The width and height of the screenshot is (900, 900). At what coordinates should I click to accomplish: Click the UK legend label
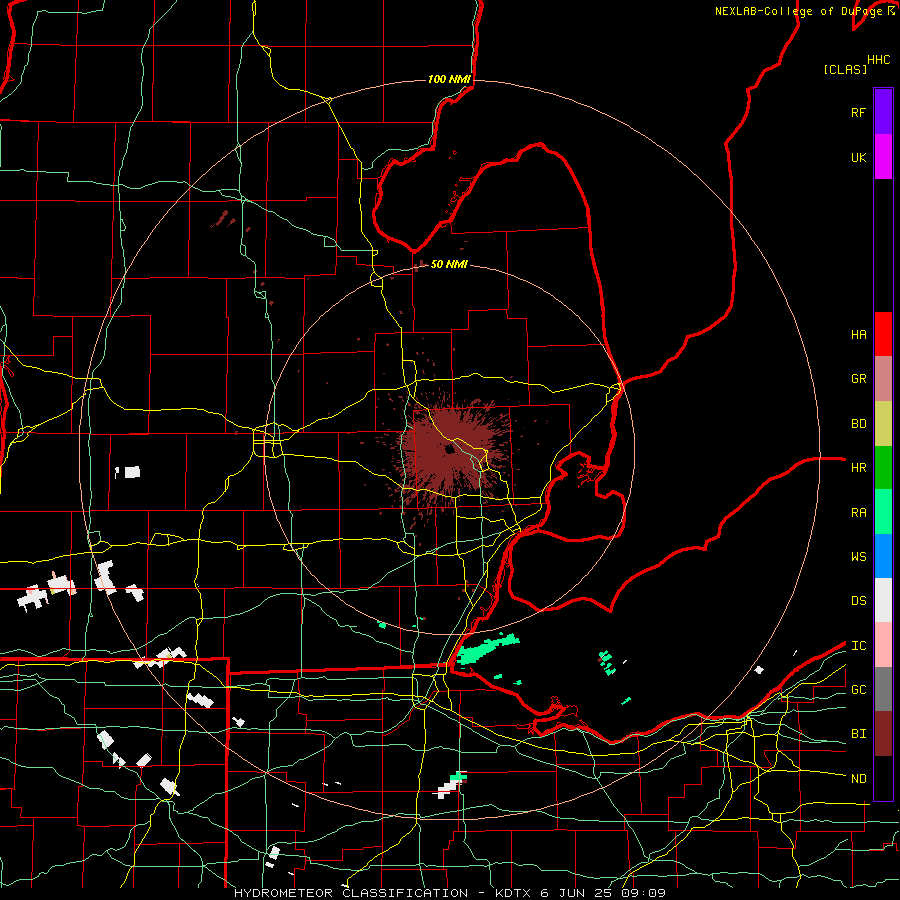(858, 157)
